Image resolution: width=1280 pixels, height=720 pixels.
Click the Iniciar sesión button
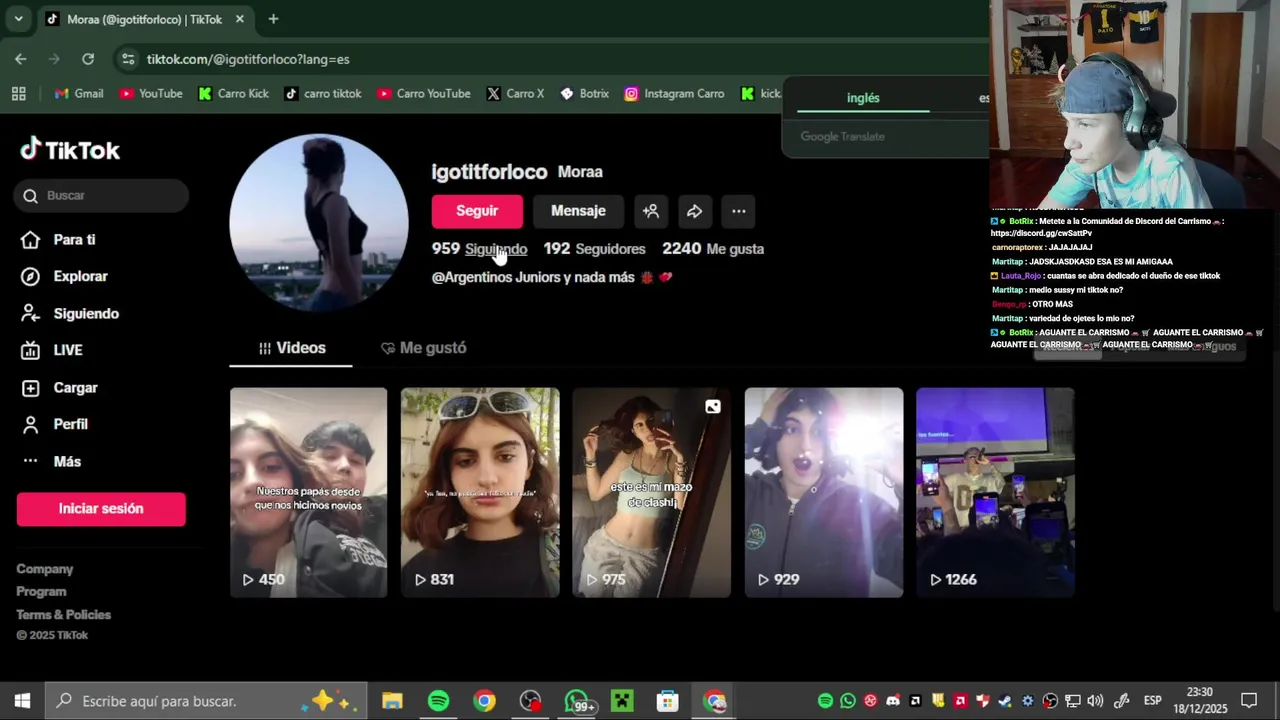pyautogui.click(x=101, y=508)
